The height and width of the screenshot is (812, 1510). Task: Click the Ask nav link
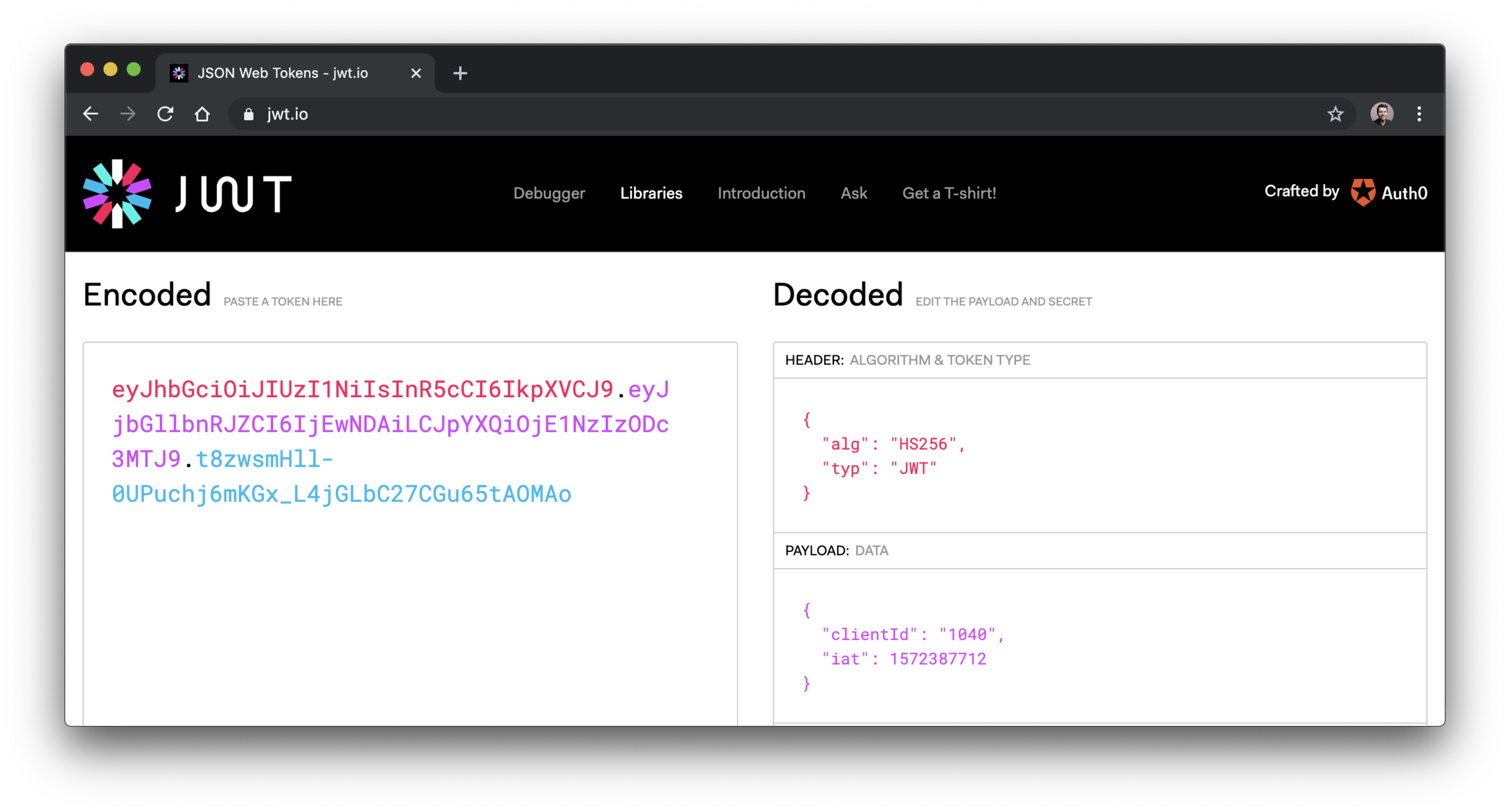coord(853,194)
